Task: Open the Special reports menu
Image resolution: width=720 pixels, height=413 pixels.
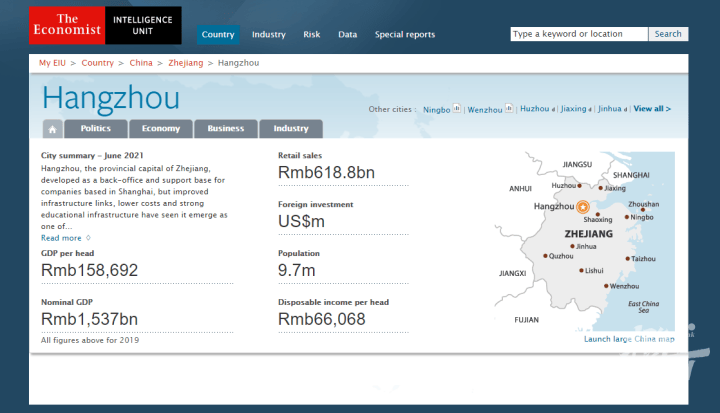Action: pyautogui.click(x=405, y=34)
